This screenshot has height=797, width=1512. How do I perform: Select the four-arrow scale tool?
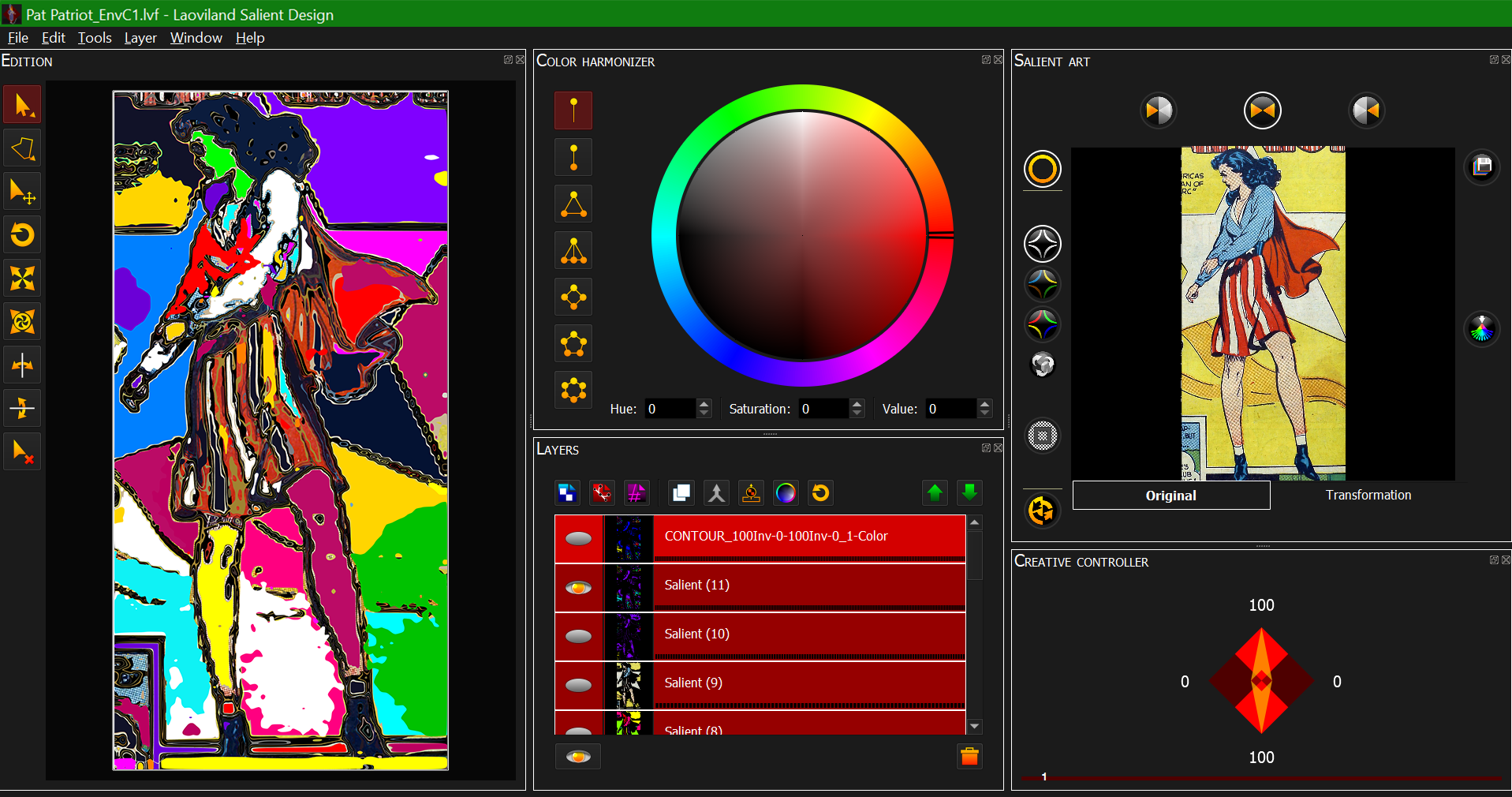22,278
